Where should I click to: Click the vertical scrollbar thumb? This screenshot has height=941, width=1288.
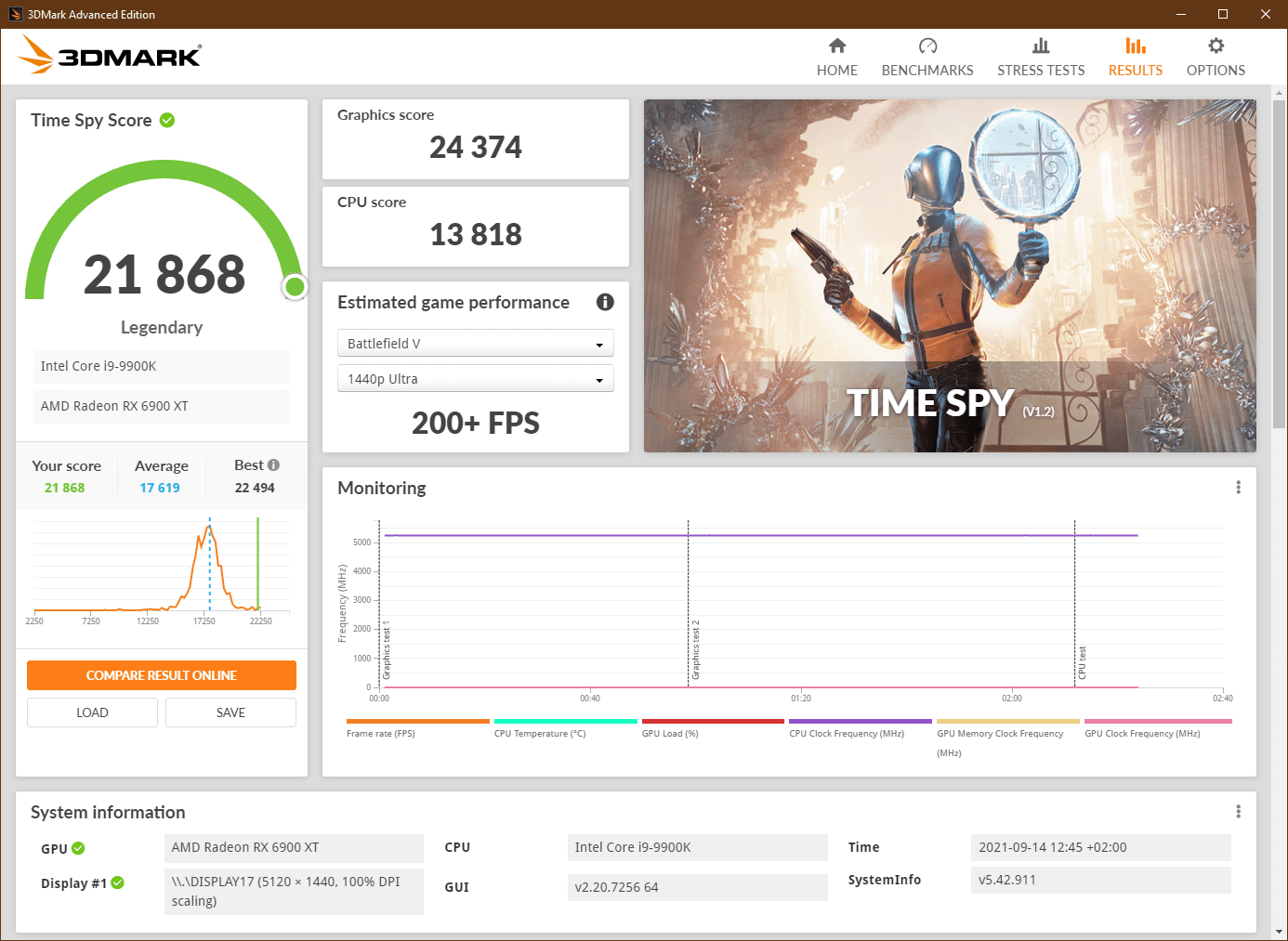pyautogui.click(x=1280, y=265)
